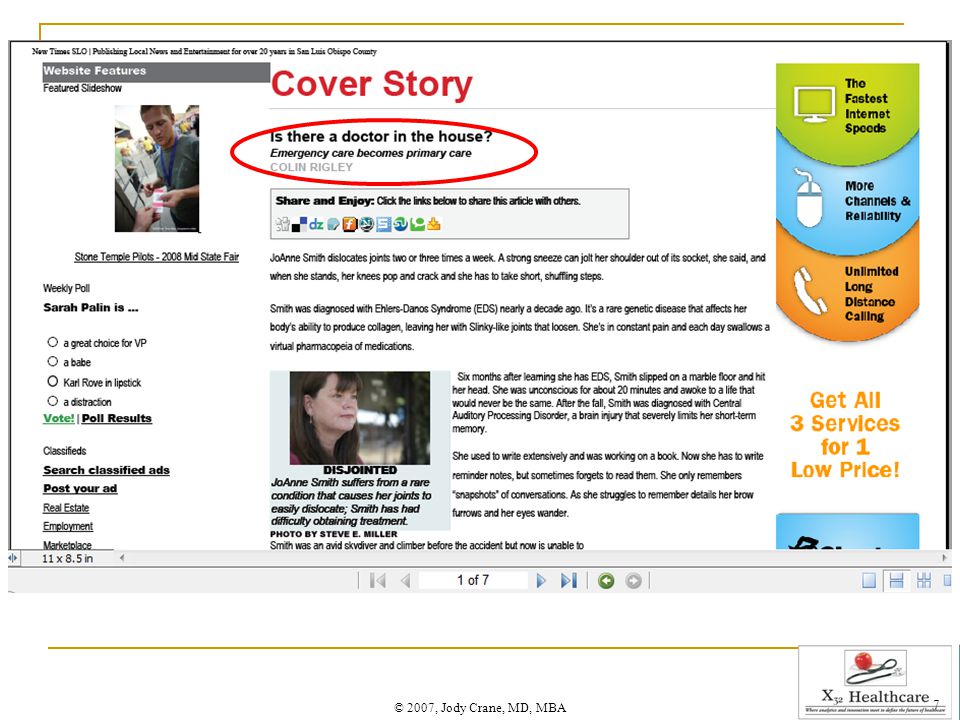Share article via Delicious icon

click(299, 224)
